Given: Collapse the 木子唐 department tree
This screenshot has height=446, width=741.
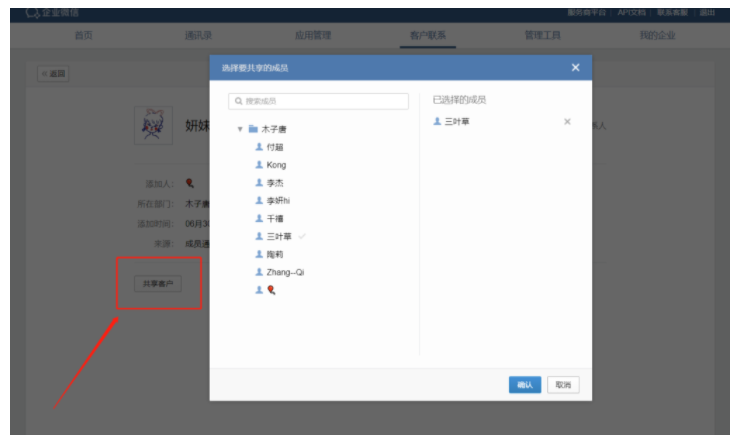Looking at the screenshot, I should coord(240,129).
